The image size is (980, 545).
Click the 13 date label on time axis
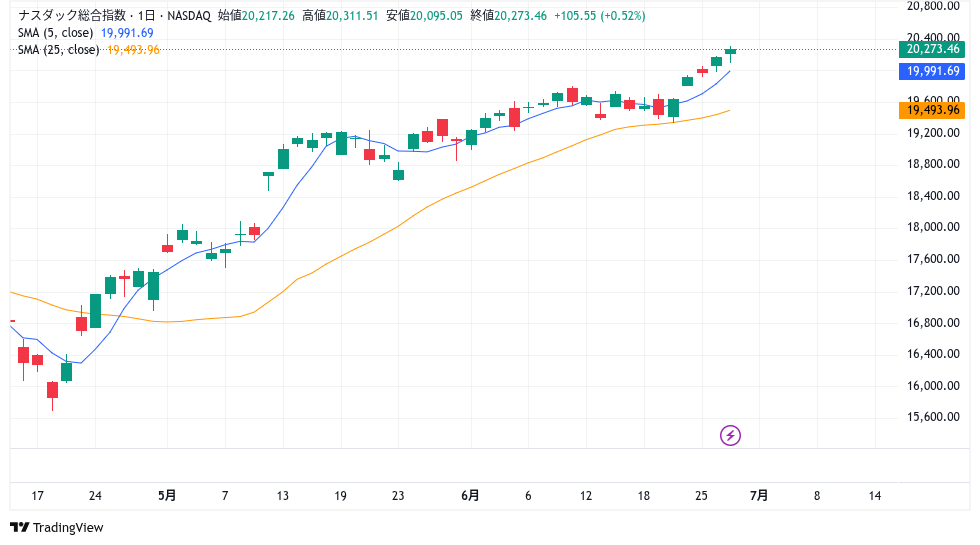click(x=282, y=496)
